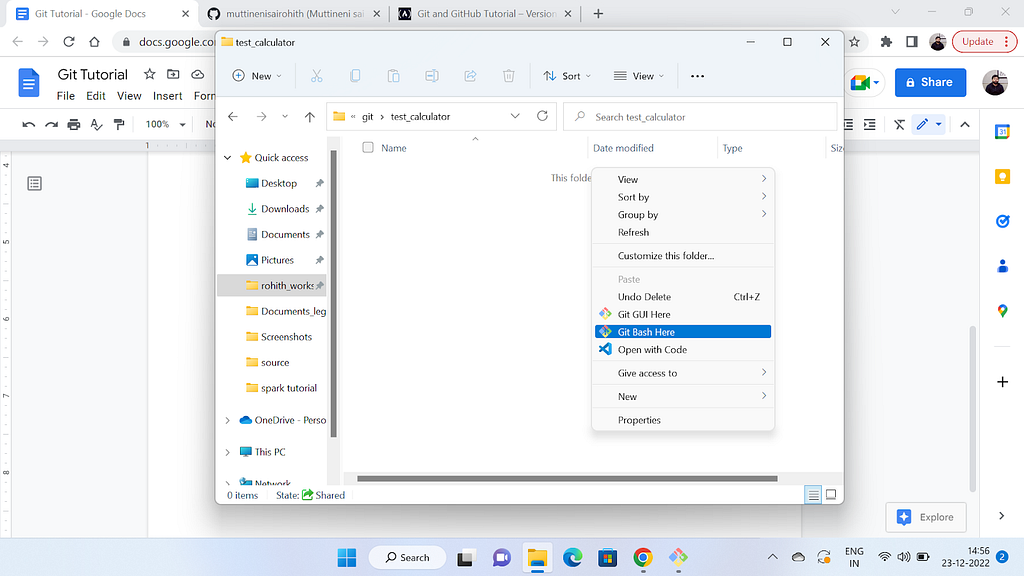The height and width of the screenshot is (576, 1024).
Task: Click the Google Meet camera icon
Action: [861, 82]
